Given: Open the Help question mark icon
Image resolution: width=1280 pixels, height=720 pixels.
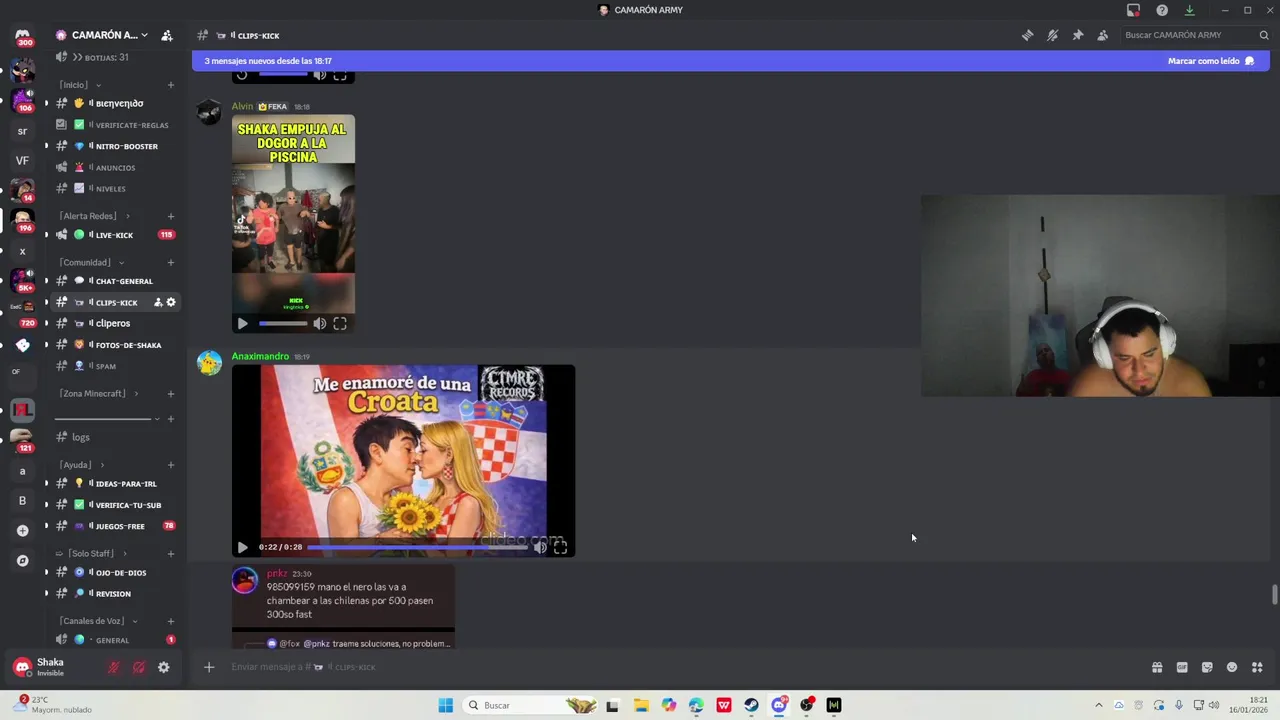Looking at the screenshot, I should coord(1162,10).
